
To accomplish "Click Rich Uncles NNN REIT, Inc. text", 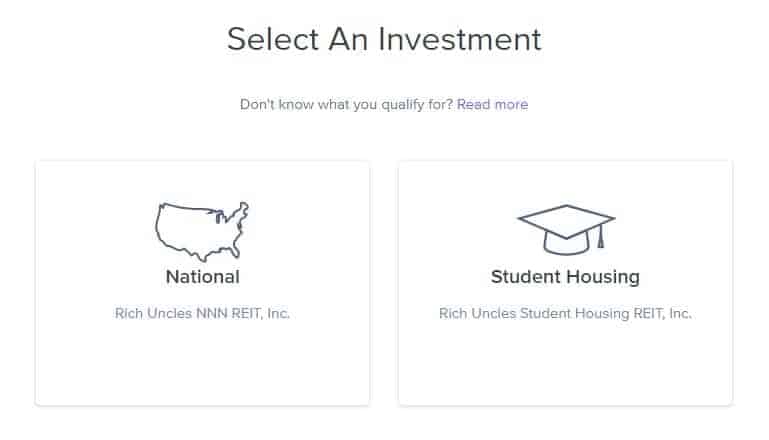I will click(x=202, y=313).
